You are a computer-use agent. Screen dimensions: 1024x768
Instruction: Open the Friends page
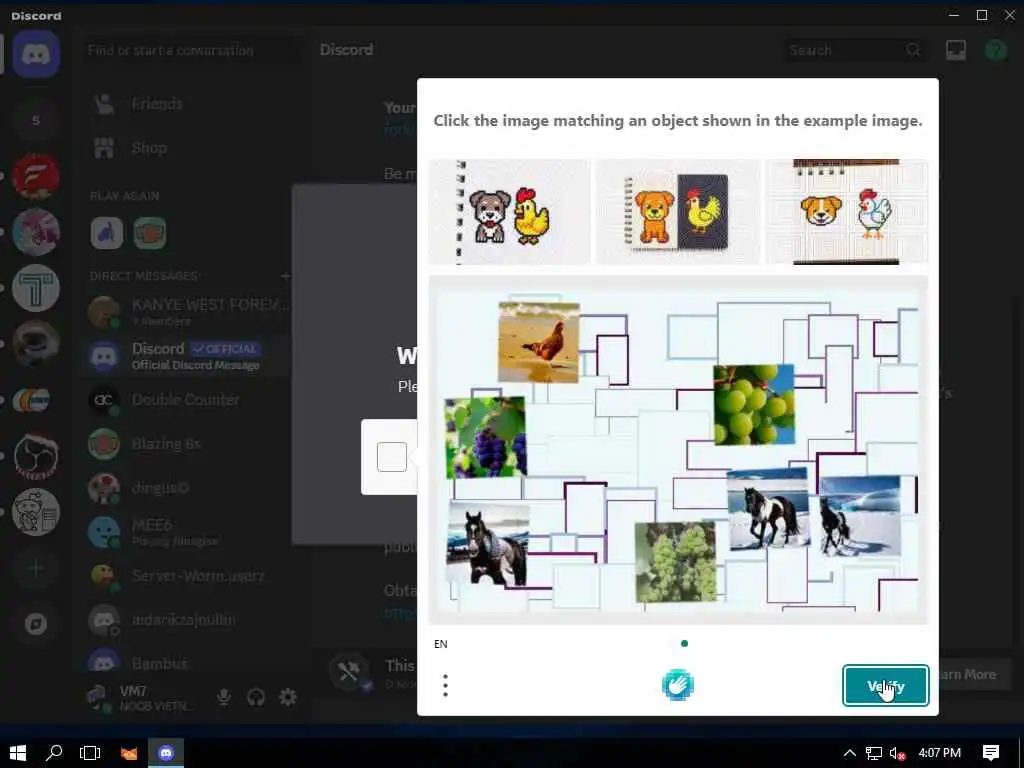pos(189,104)
